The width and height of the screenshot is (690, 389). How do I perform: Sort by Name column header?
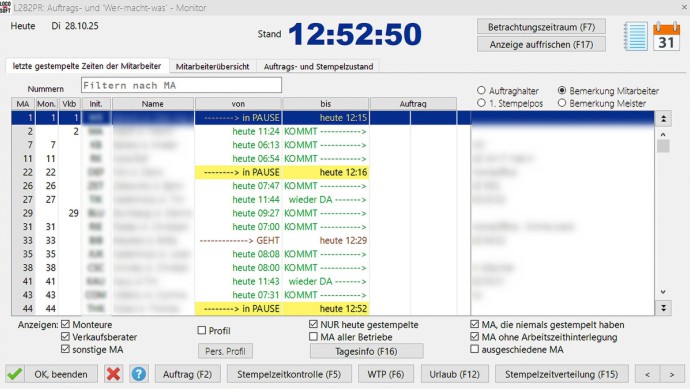(153, 104)
